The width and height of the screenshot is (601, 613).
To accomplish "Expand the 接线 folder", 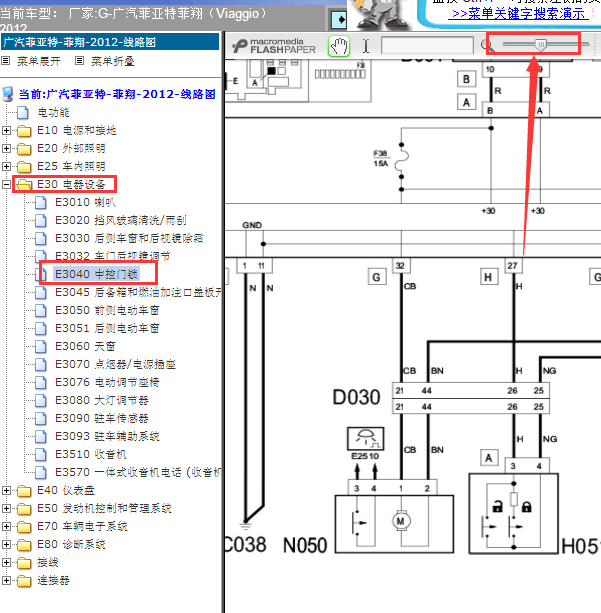I will point(6,562).
